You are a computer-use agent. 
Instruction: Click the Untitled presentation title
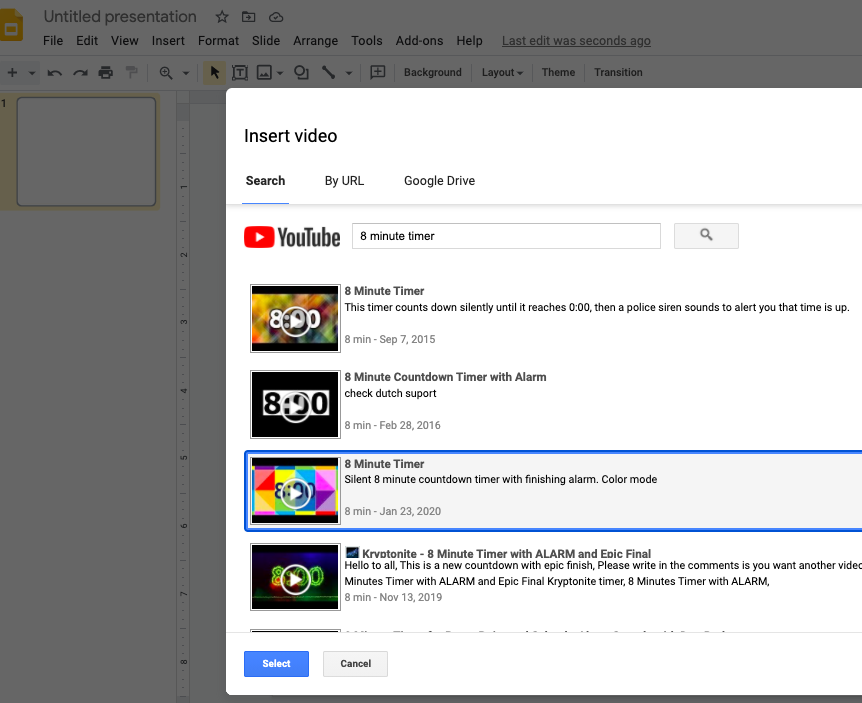120,16
